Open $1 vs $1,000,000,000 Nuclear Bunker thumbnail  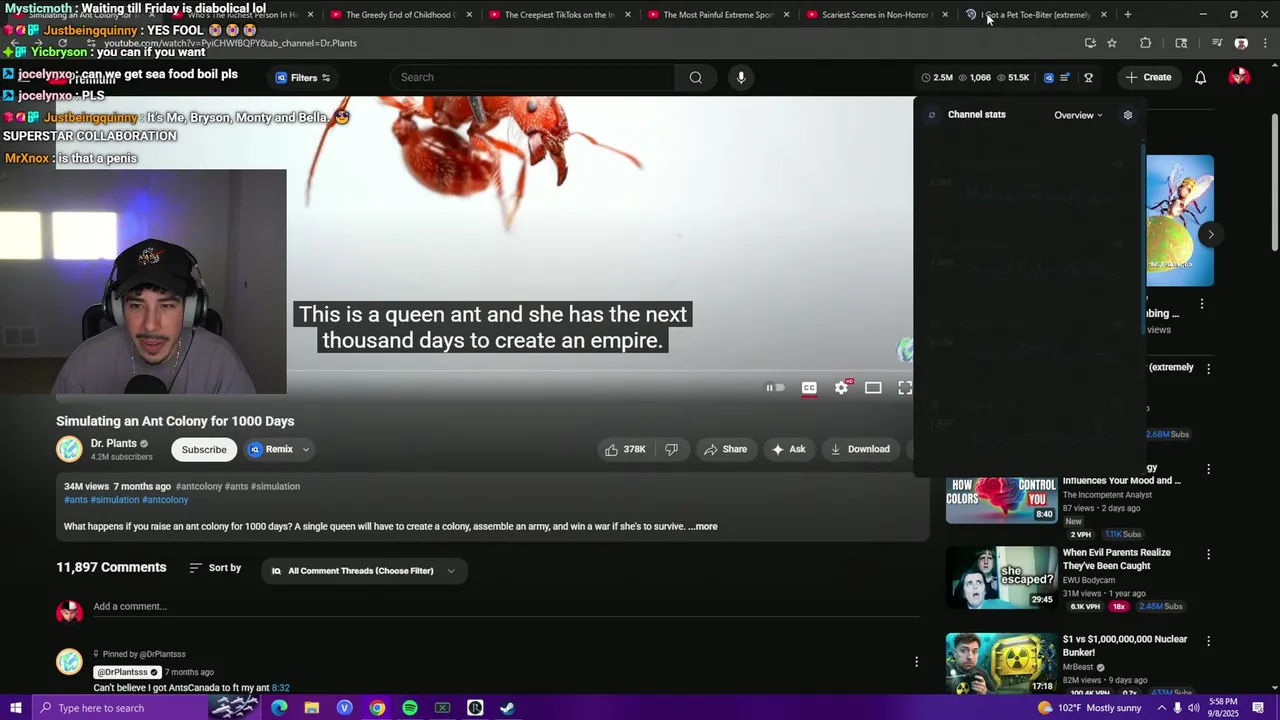coord(1001,663)
